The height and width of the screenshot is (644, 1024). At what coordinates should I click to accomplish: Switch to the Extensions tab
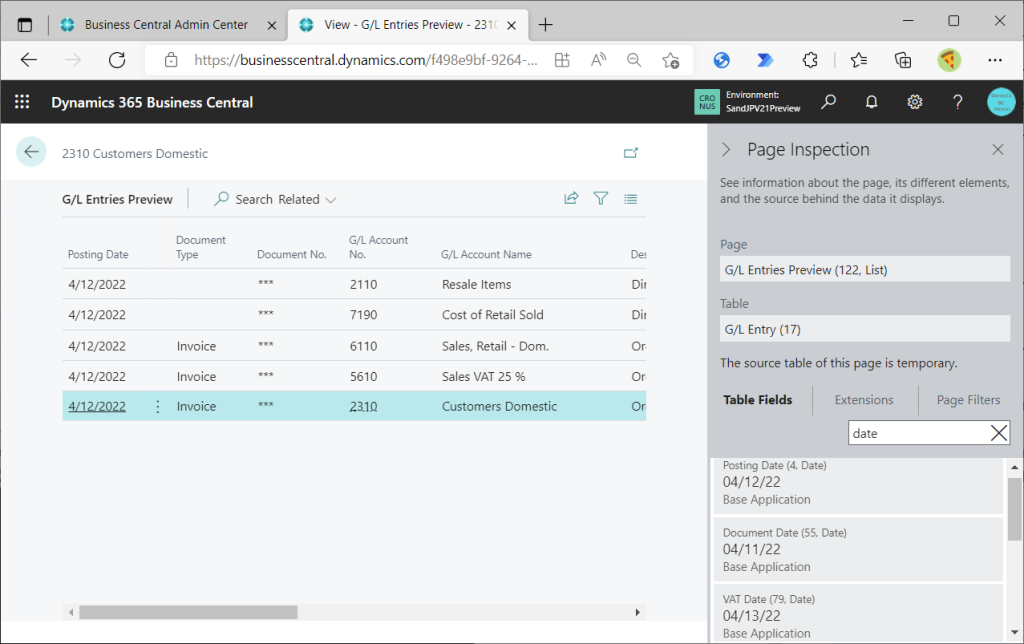(x=864, y=400)
